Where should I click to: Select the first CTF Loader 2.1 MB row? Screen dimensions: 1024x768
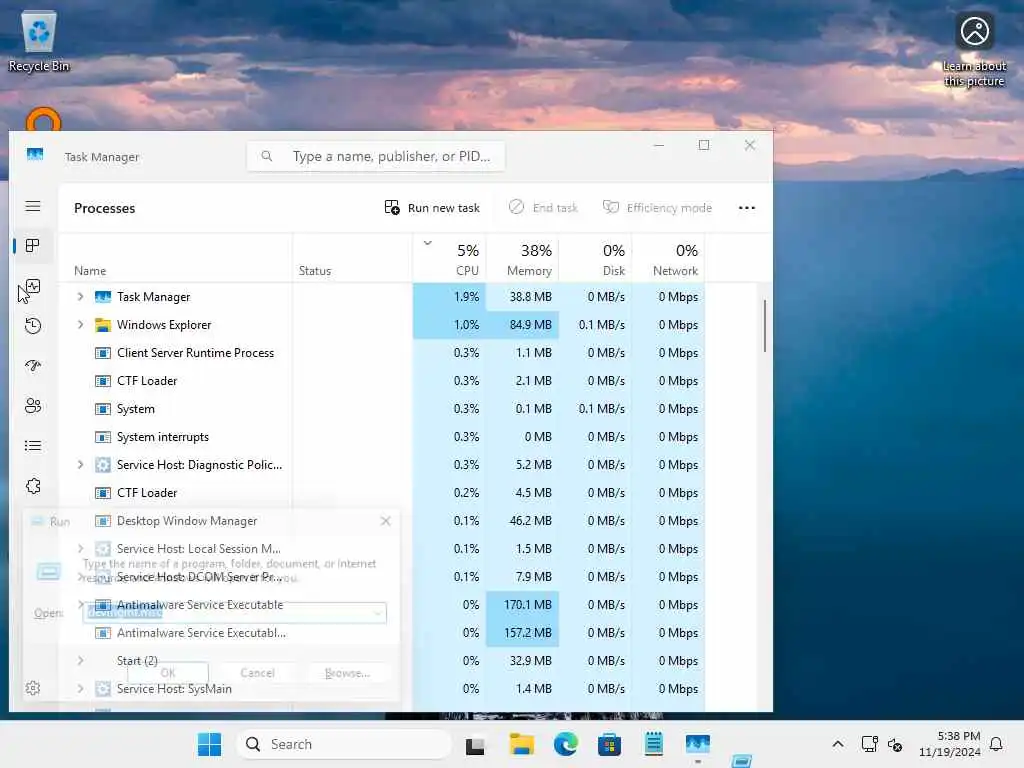381,381
